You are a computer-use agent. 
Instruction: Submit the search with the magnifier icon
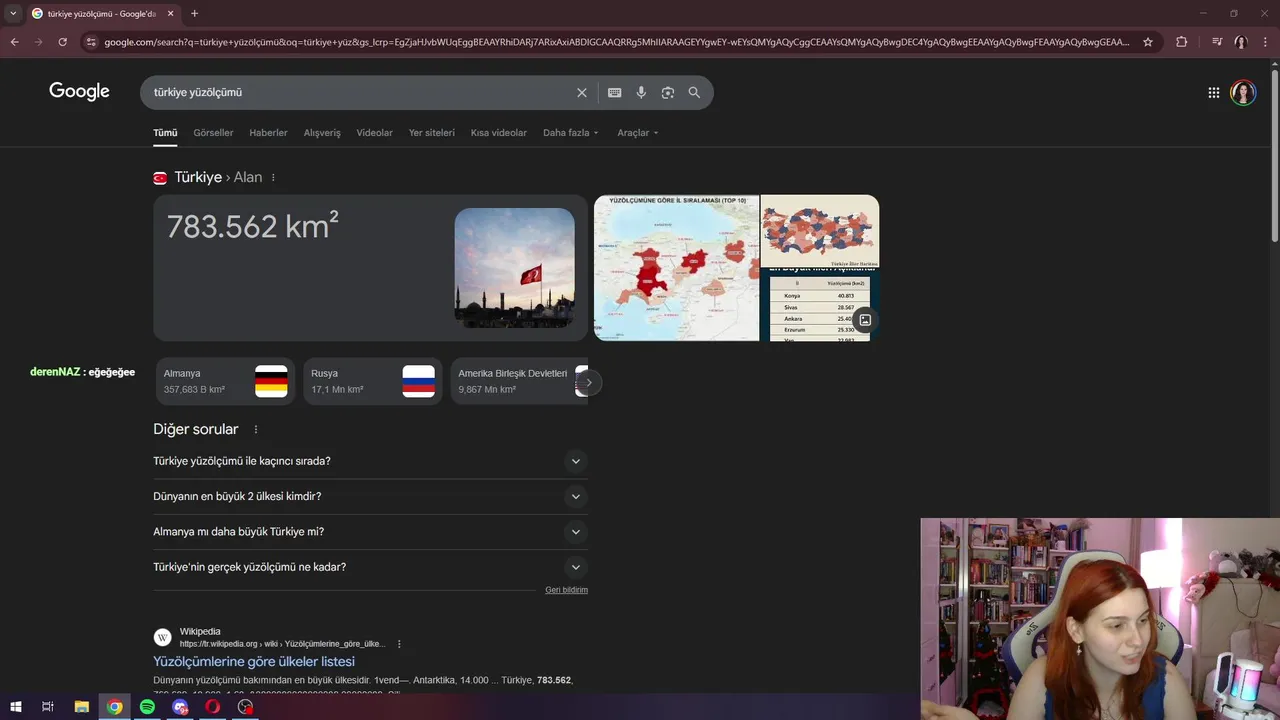pyautogui.click(x=694, y=92)
